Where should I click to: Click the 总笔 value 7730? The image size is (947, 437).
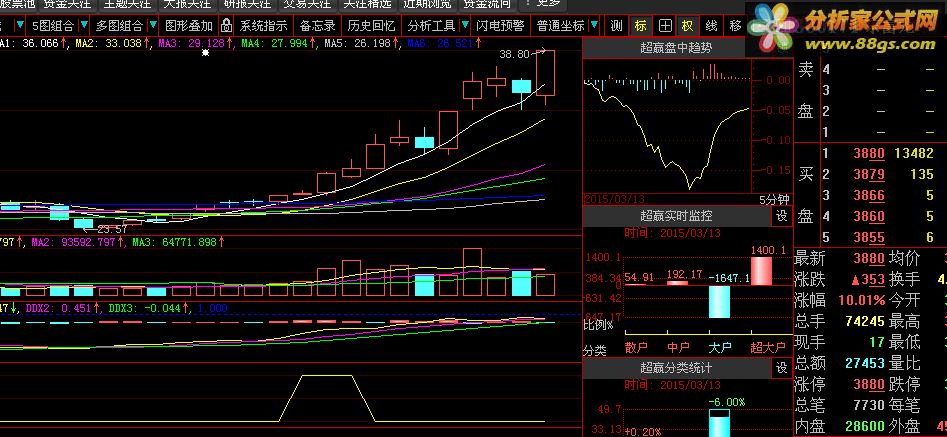[869, 404]
